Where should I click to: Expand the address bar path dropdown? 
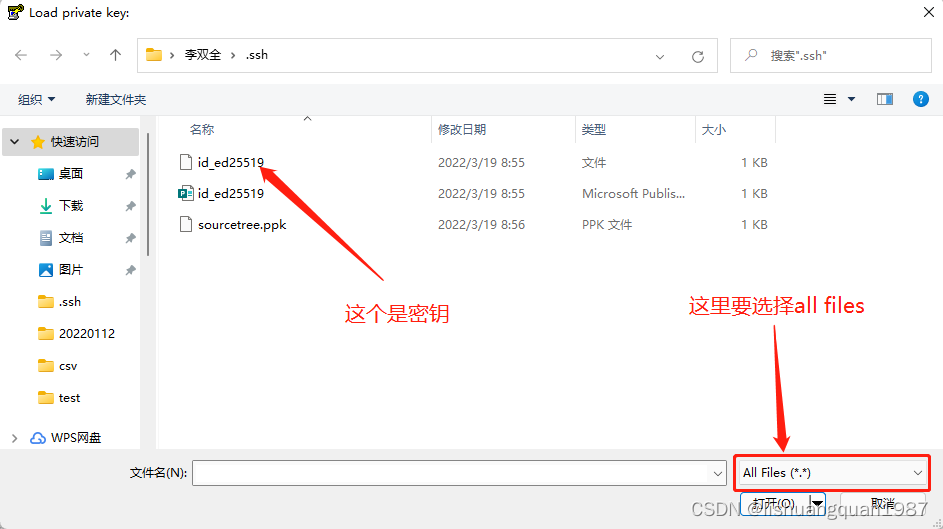(660, 56)
